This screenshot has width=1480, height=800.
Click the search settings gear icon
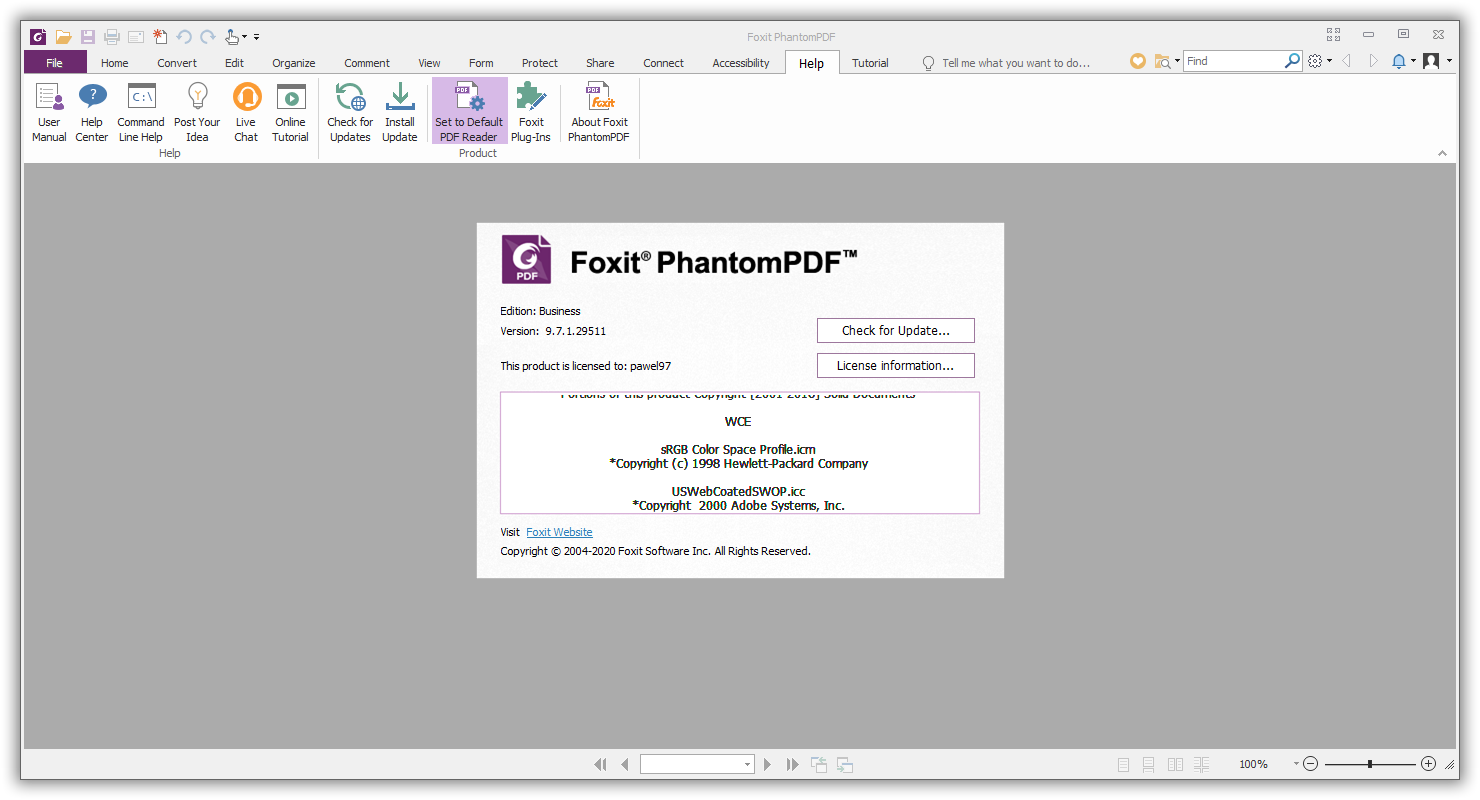[1315, 61]
